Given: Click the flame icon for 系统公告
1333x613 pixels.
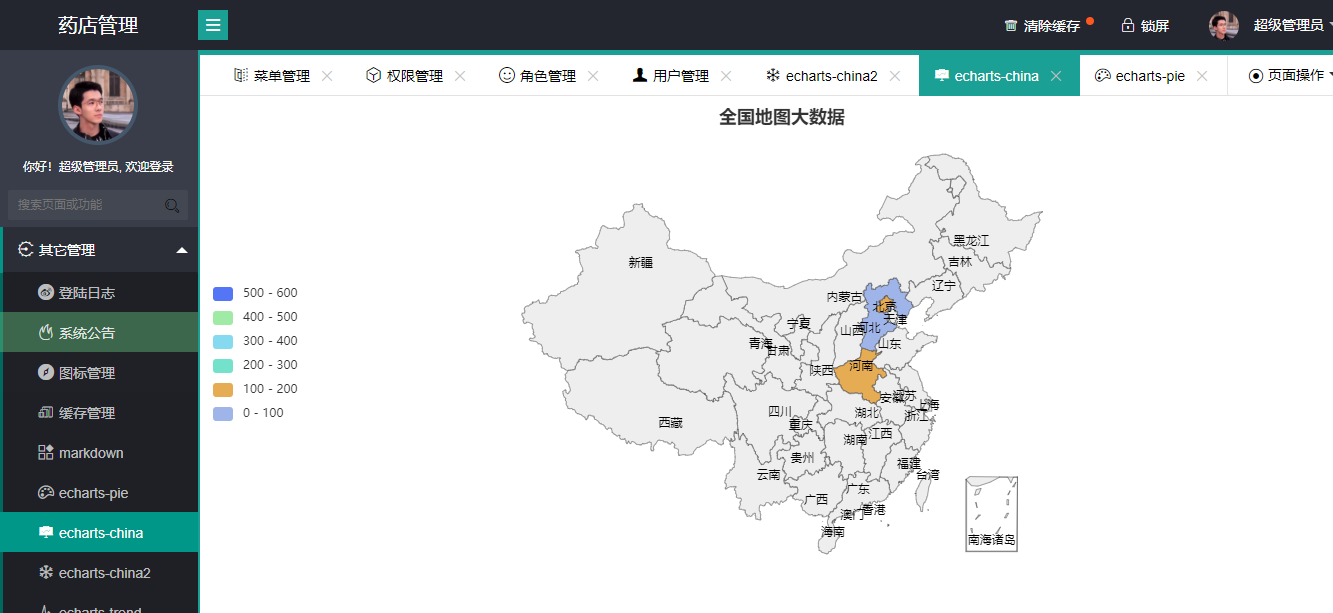Looking at the screenshot, I should tap(46, 333).
